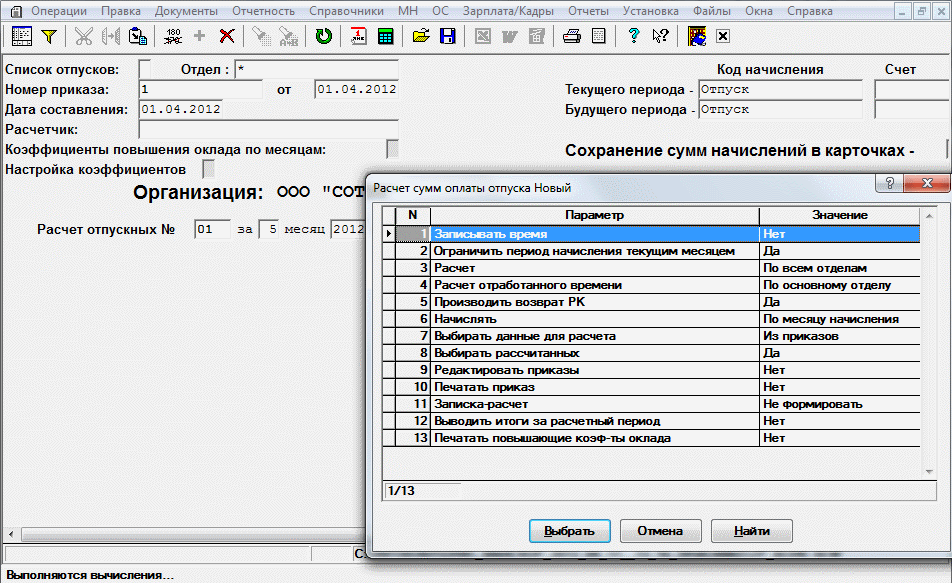
Task: Click the grayed W Word export icon
Action: pos(509,36)
